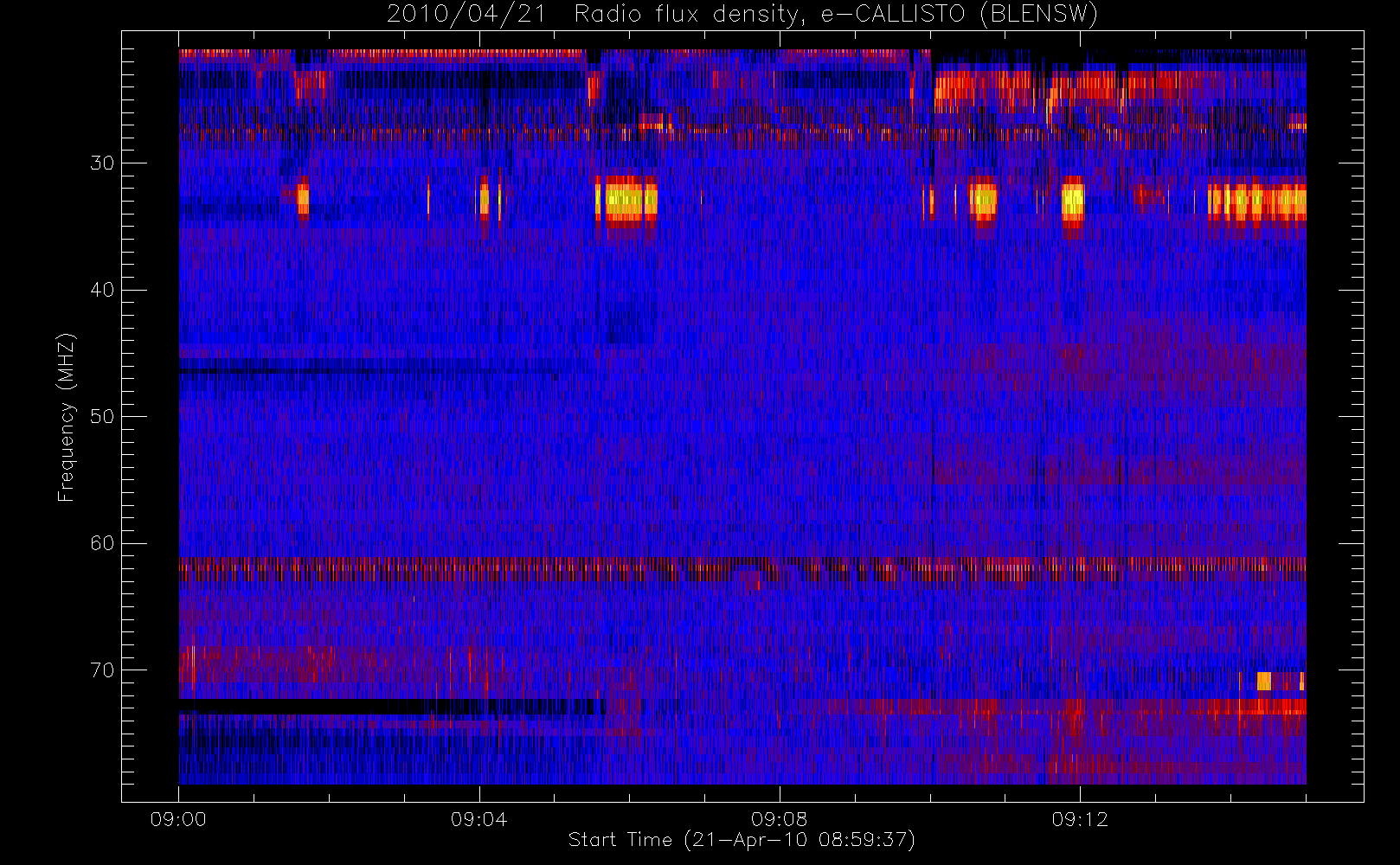1400x865 pixels.
Task: Click the 40 frequency tick label
Action: [x=102, y=290]
